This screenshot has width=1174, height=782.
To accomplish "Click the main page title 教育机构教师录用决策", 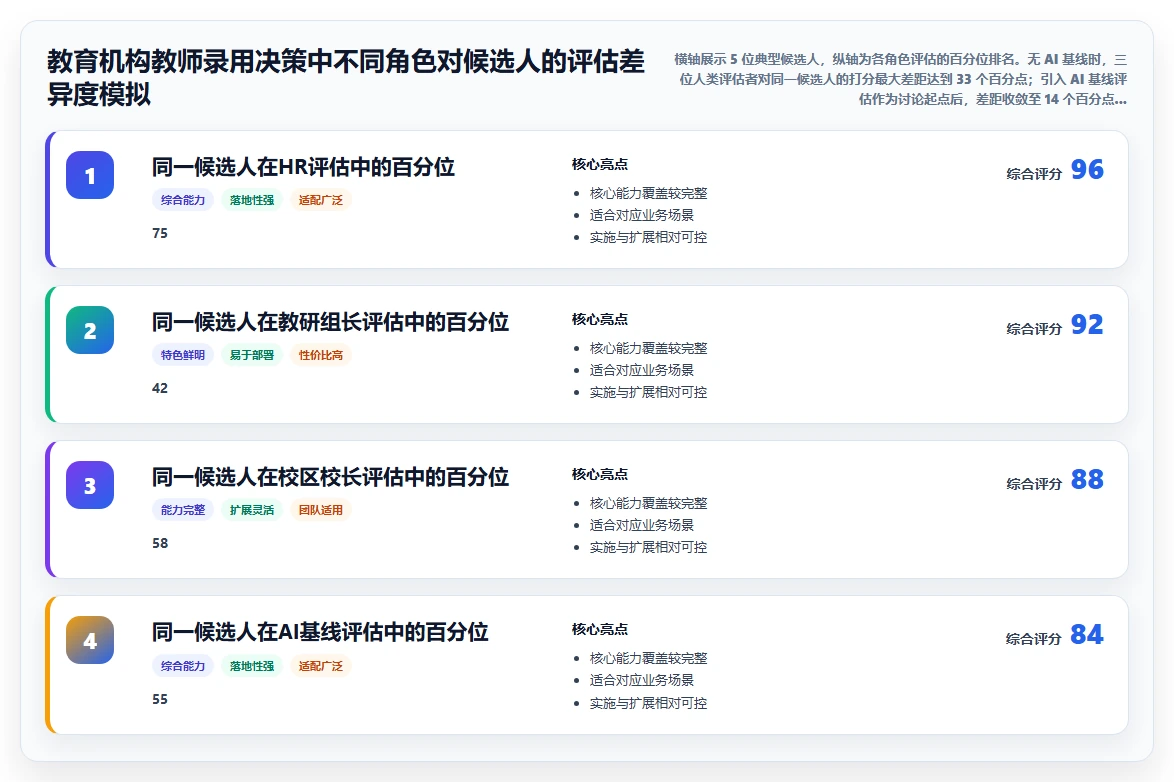I will point(346,78).
